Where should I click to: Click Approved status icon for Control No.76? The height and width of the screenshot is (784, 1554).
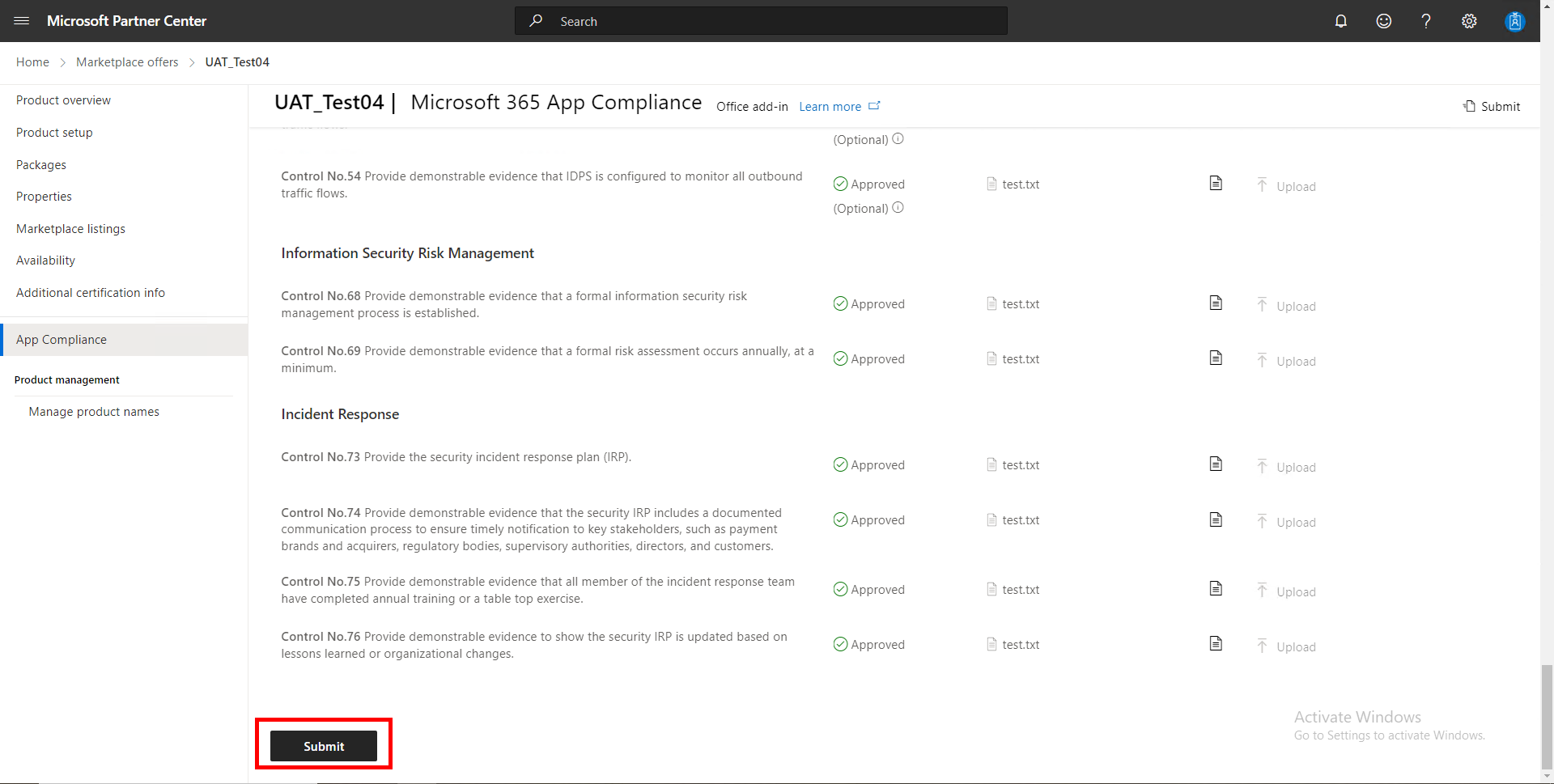pyautogui.click(x=840, y=644)
